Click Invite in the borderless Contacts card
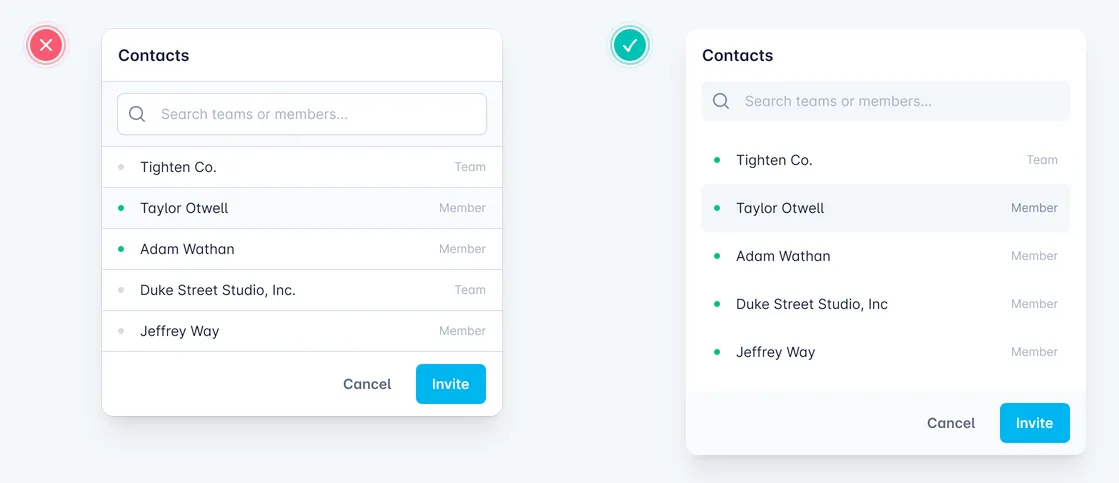Viewport: 1119px width, 483px height. coord(1034,423)
